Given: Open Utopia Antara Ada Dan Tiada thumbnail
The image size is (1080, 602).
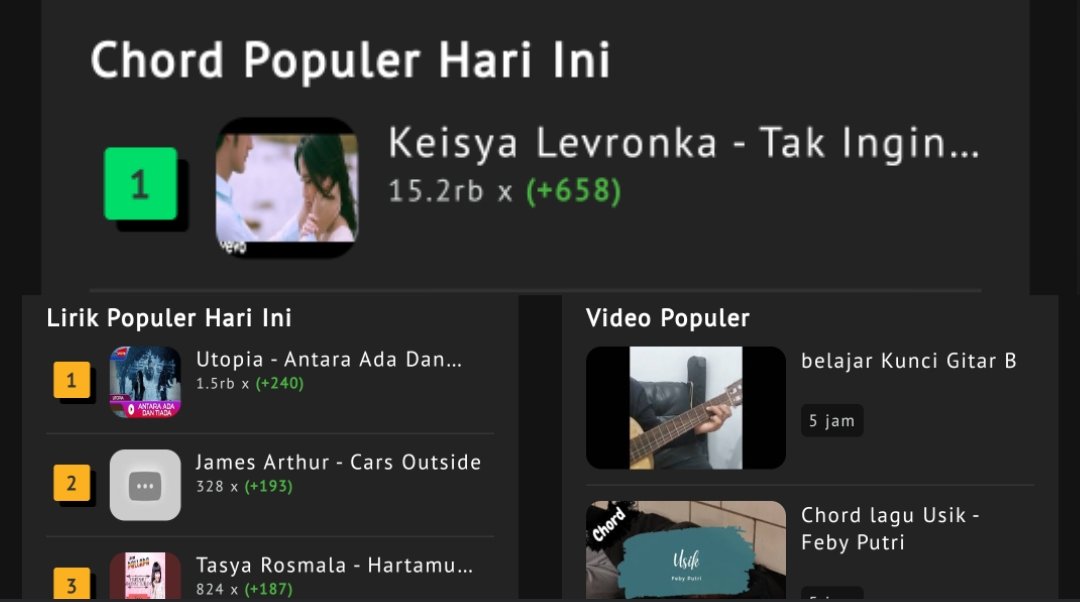Looking at the screenshot, I should point(145,382).
